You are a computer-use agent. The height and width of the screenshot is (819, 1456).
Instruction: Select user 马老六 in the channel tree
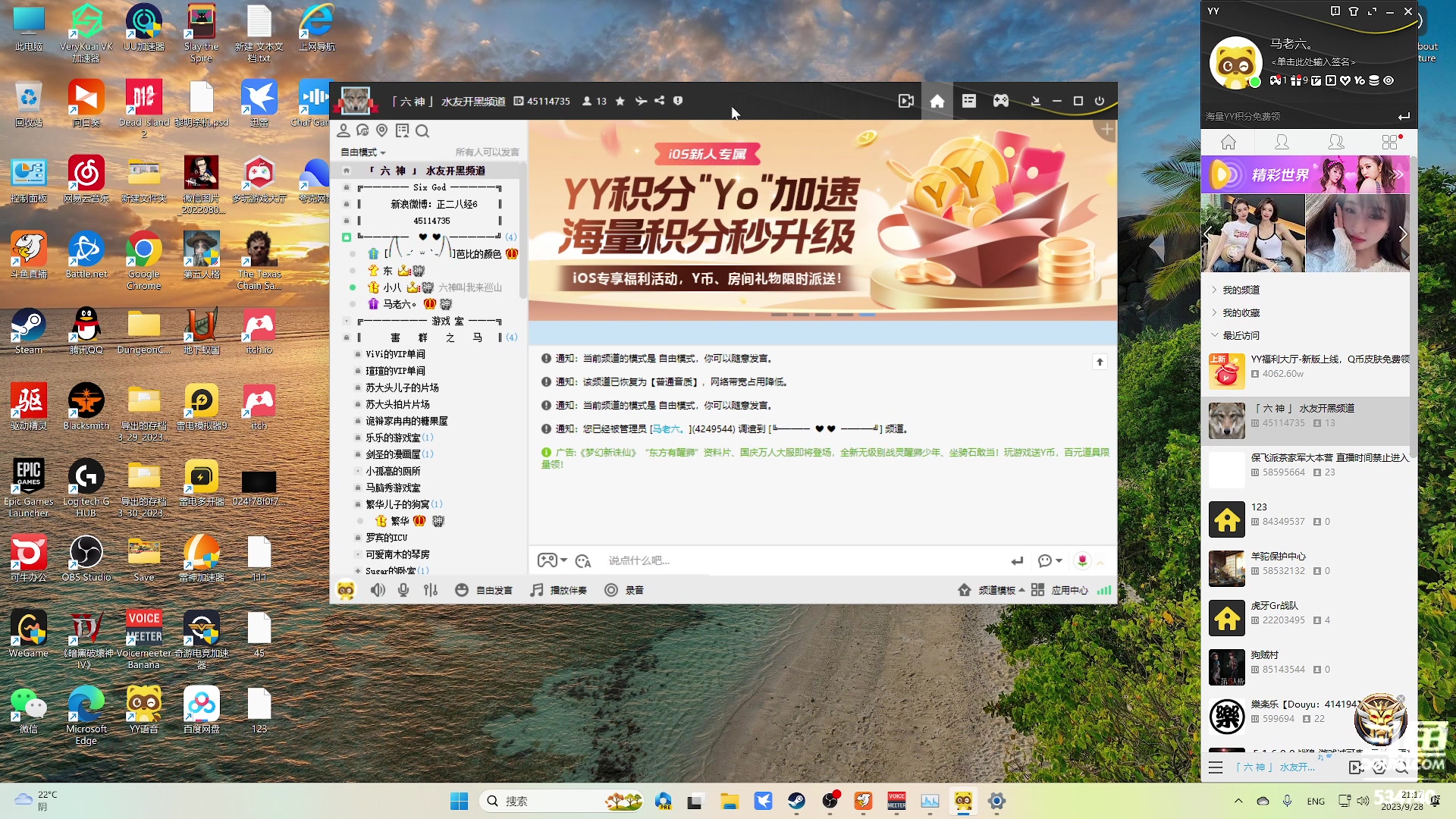pos(398,304)
